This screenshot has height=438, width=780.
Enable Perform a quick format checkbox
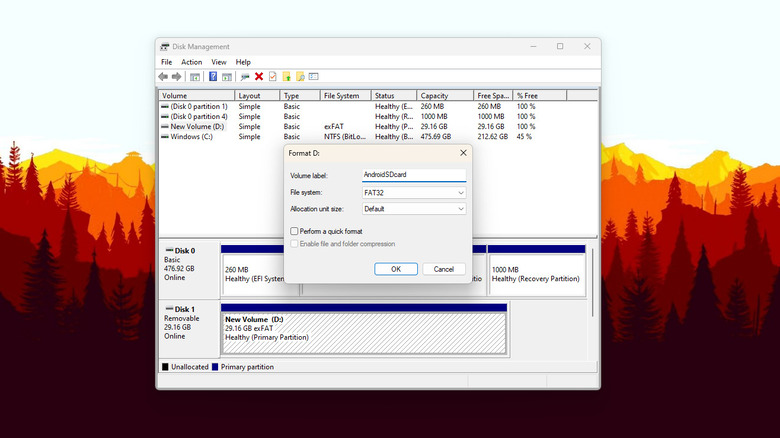pos(293,231)
